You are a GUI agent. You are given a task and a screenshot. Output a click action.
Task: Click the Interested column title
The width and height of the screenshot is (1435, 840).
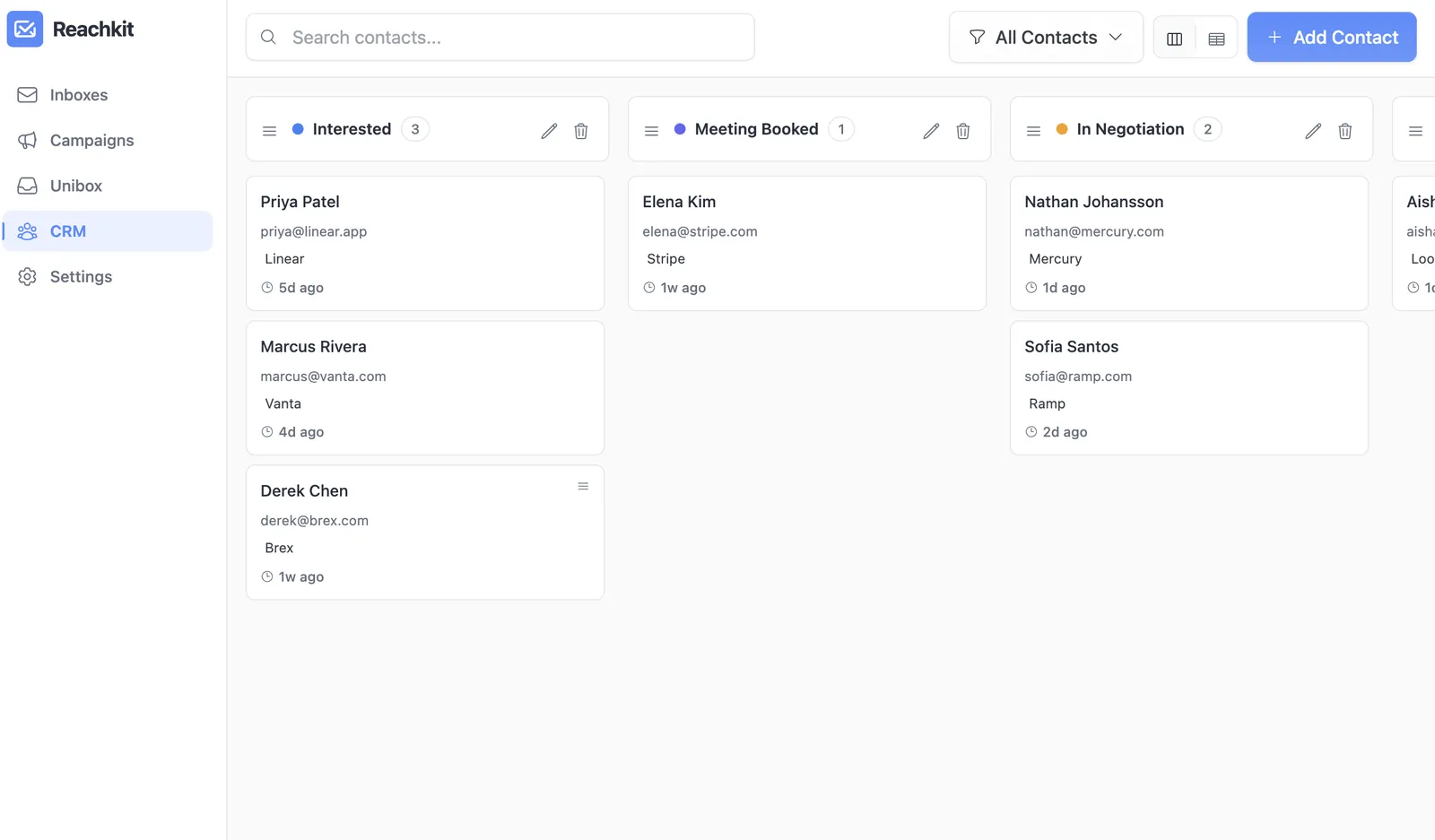(x=352, y=129)
